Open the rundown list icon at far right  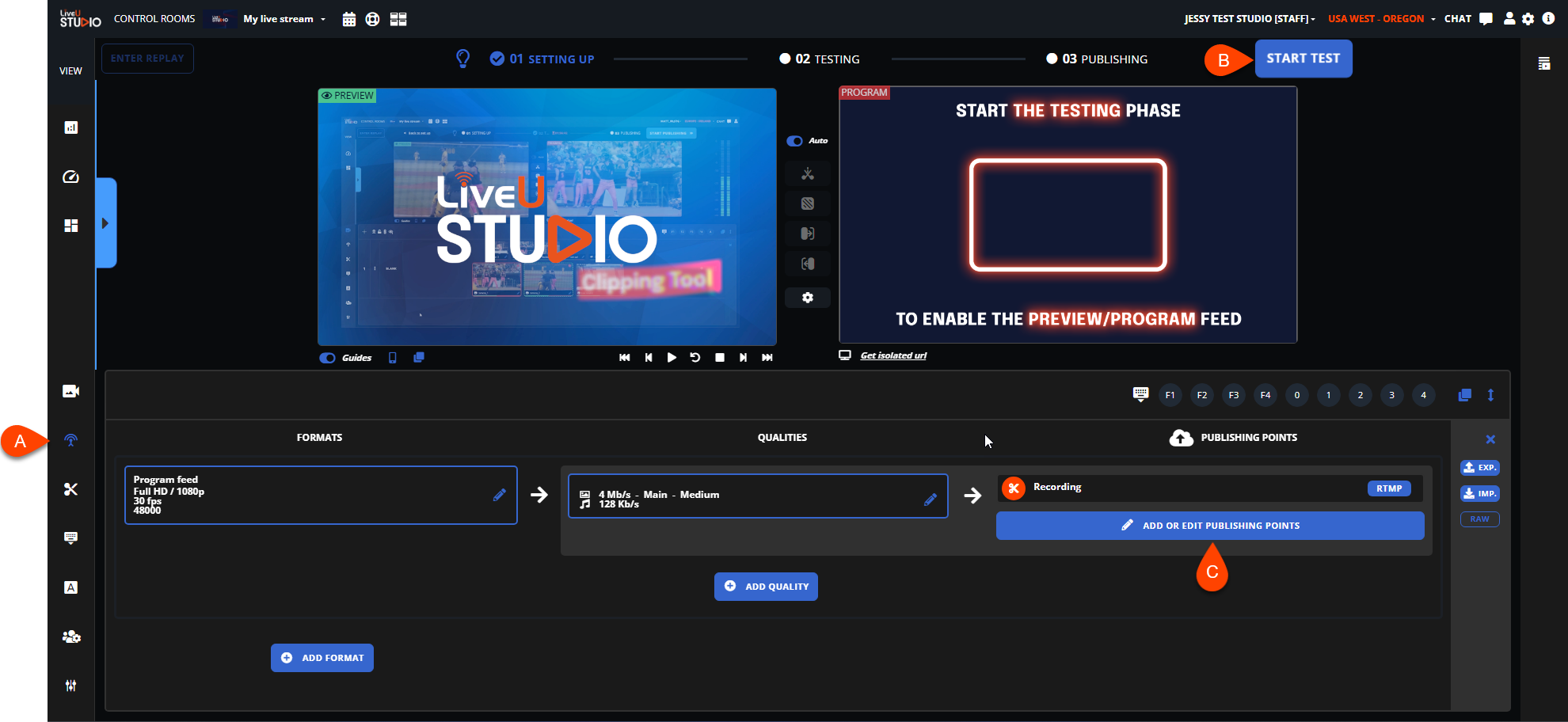[1544, 63]
